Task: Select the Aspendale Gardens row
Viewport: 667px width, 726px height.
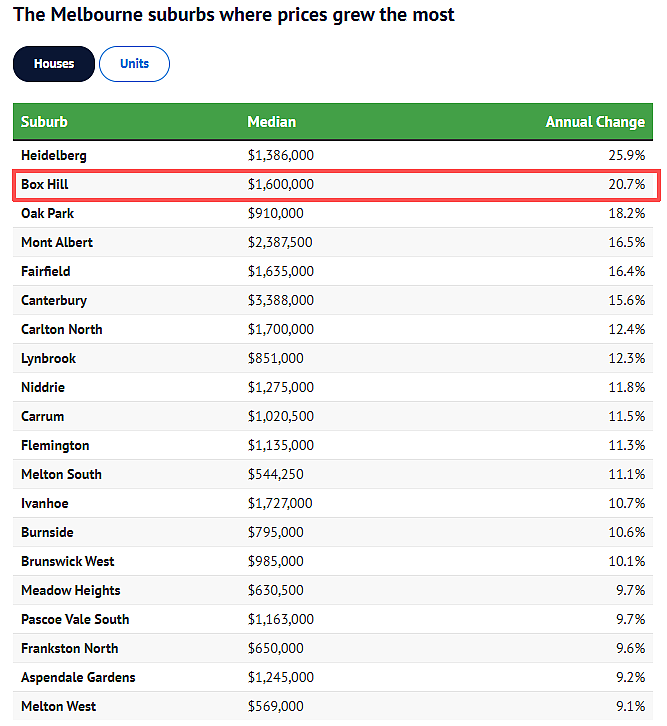Action: pyautogui.click(x=333, y=677)
